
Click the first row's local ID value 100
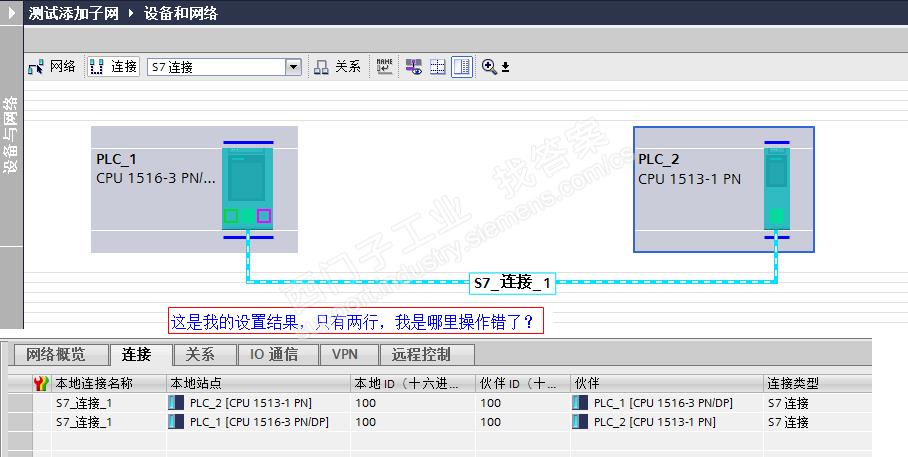point(365,403)
